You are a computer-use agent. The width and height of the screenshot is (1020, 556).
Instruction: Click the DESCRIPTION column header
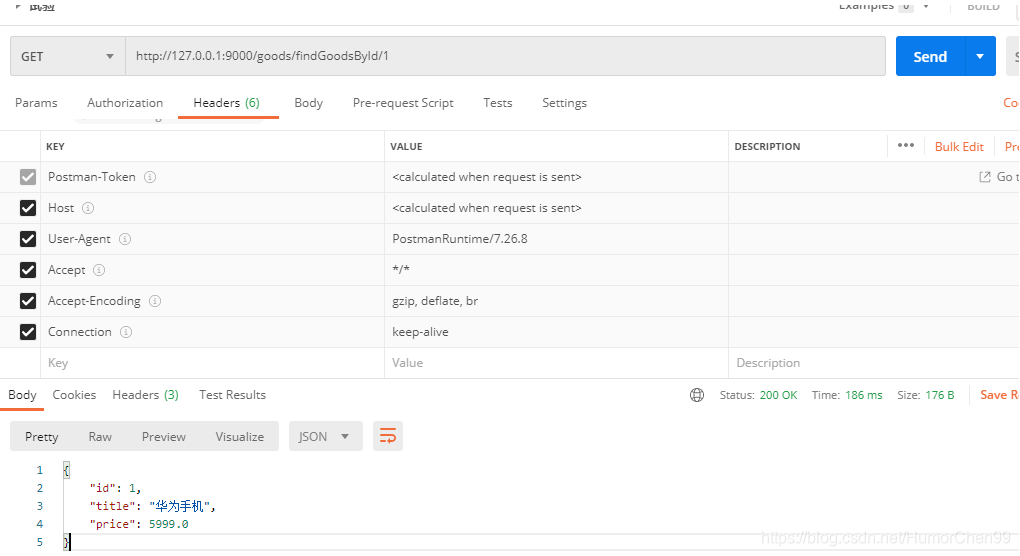(767, 146)
